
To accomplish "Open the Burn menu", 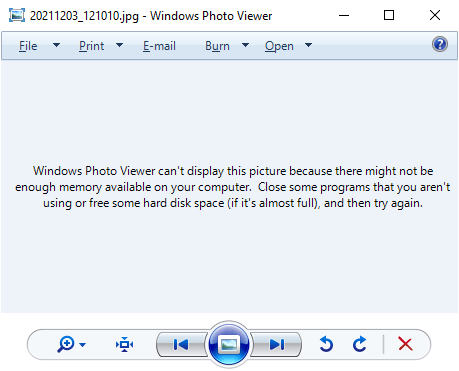I will [217, 46].
